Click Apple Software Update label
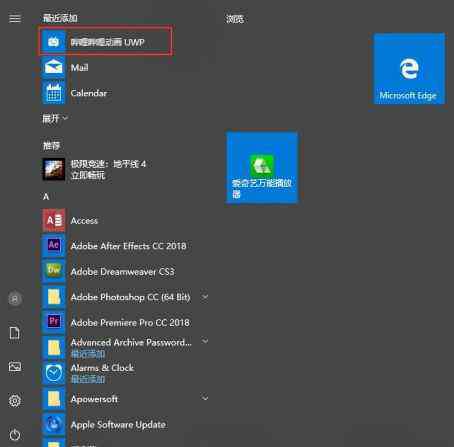 [x=118, y=425]
